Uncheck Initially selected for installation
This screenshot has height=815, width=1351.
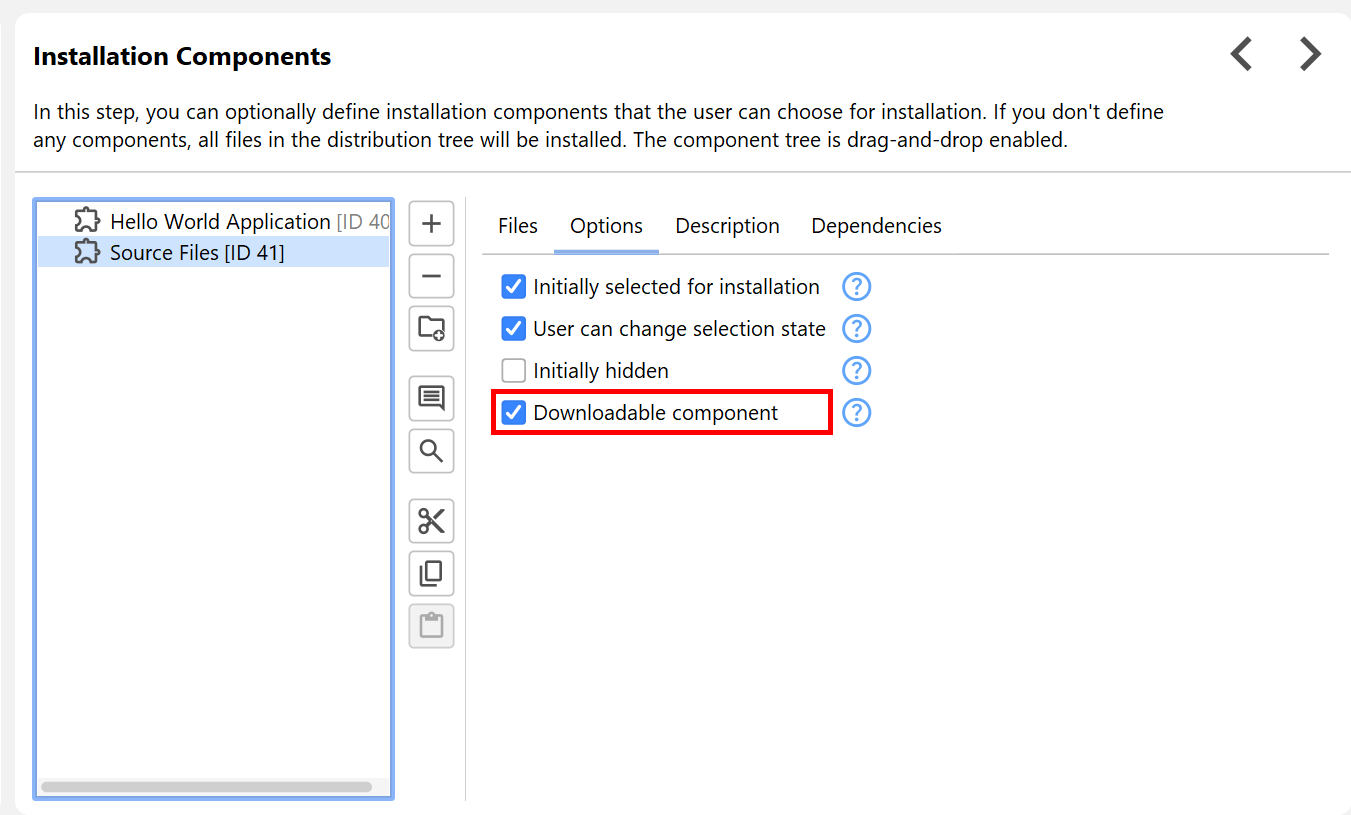point(514,287)
